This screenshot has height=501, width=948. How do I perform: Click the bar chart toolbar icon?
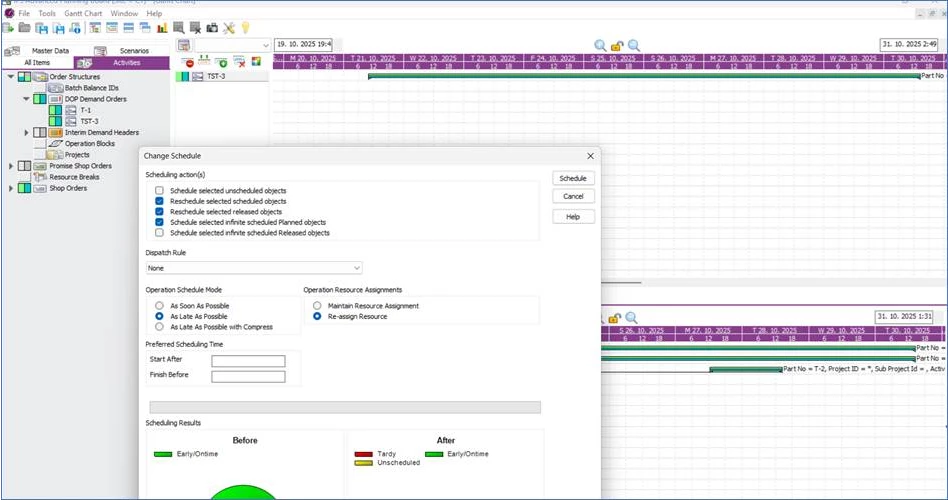pos(162,28)
